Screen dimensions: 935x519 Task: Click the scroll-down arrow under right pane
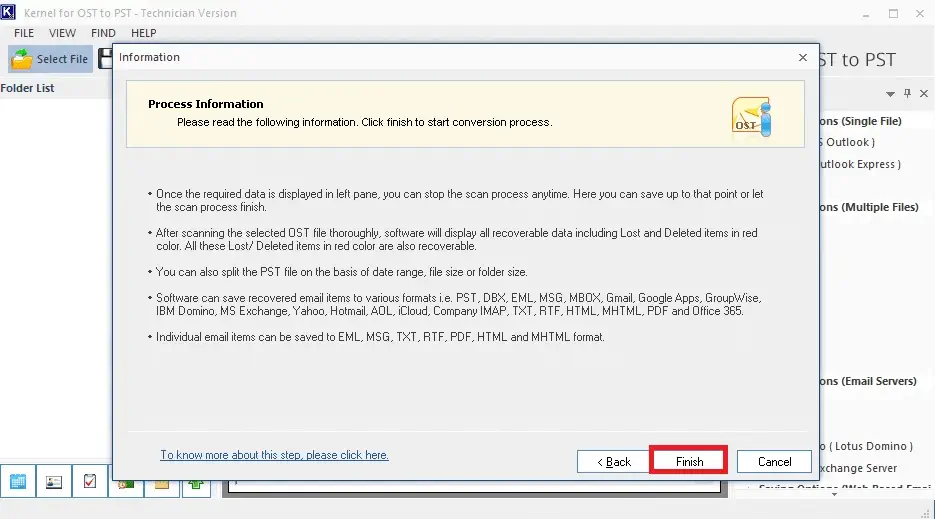[x=834, y=495]
